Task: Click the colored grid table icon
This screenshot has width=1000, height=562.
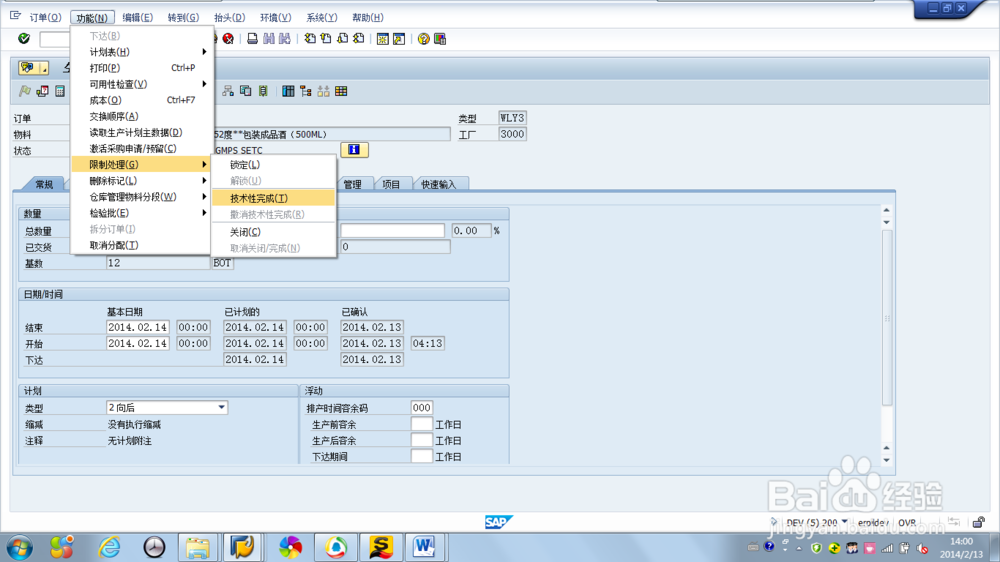Action: (x=341, y=91)
